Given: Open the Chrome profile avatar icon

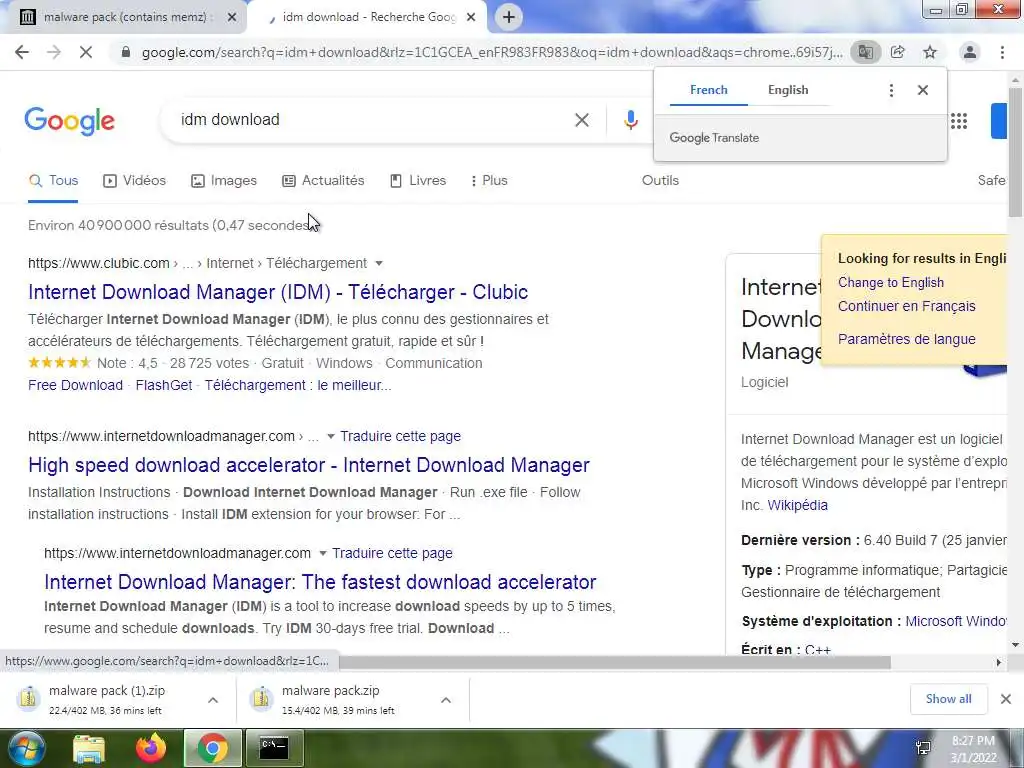Looking at the screenshot, I should (x=970, y=52).
